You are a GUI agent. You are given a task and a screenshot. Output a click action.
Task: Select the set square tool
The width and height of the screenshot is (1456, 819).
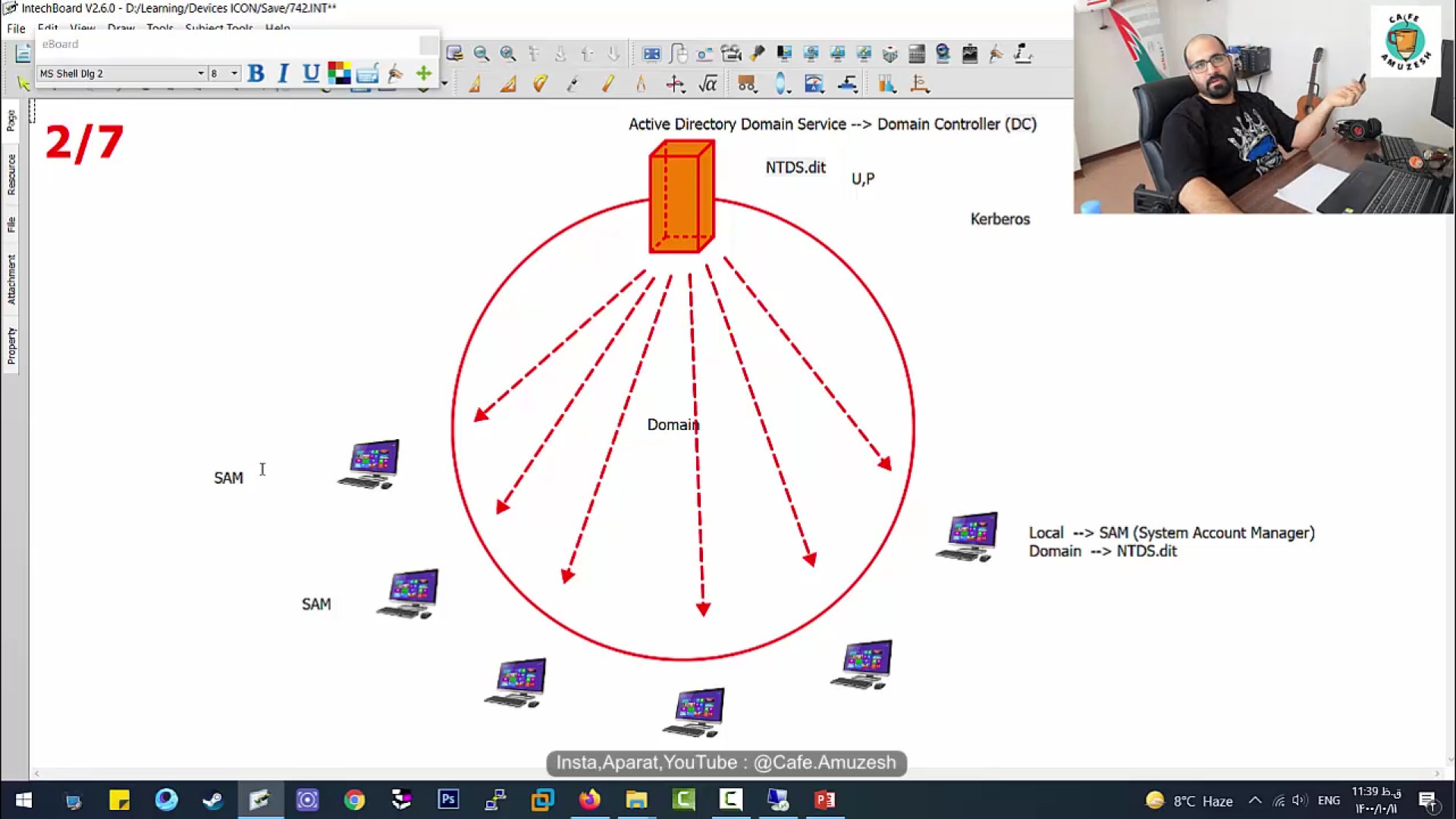[x=508, y=83]
